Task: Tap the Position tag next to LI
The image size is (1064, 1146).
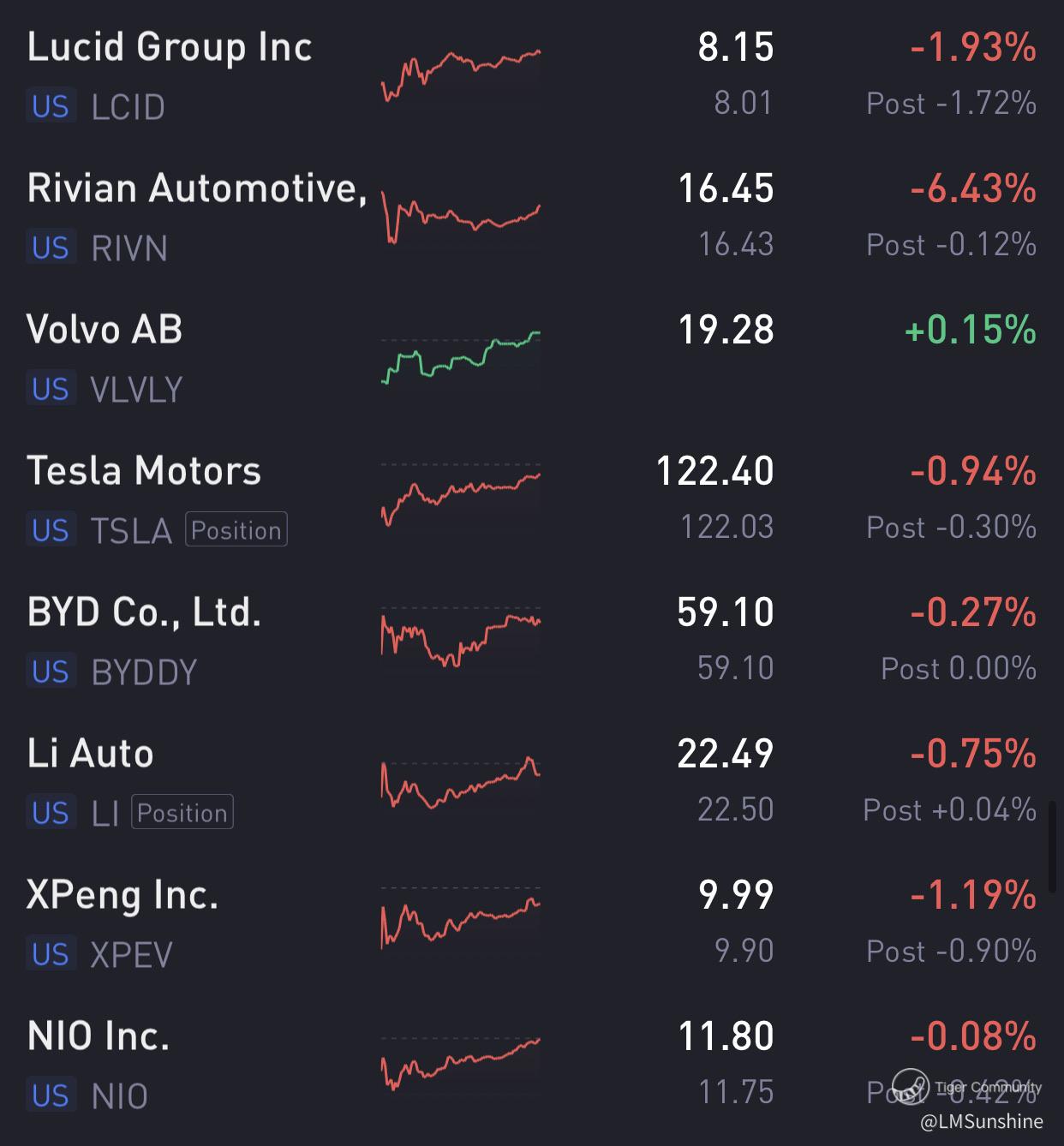Action: 182,813
